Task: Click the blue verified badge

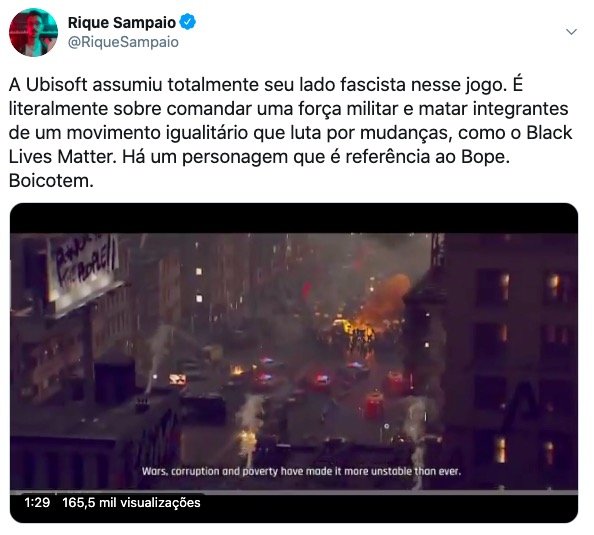Action: (187, 22)
